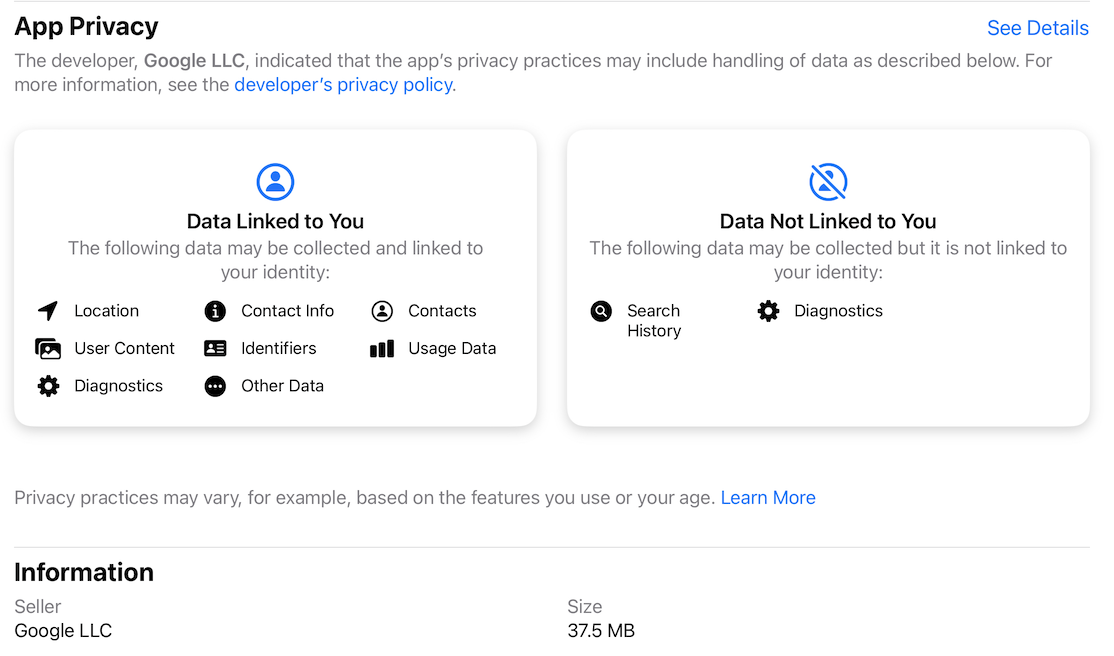Click the Diagnostics gear in the Linked card
This screenshot has width=1114, height=656.
pyautogui.click(x=48, y=386)
